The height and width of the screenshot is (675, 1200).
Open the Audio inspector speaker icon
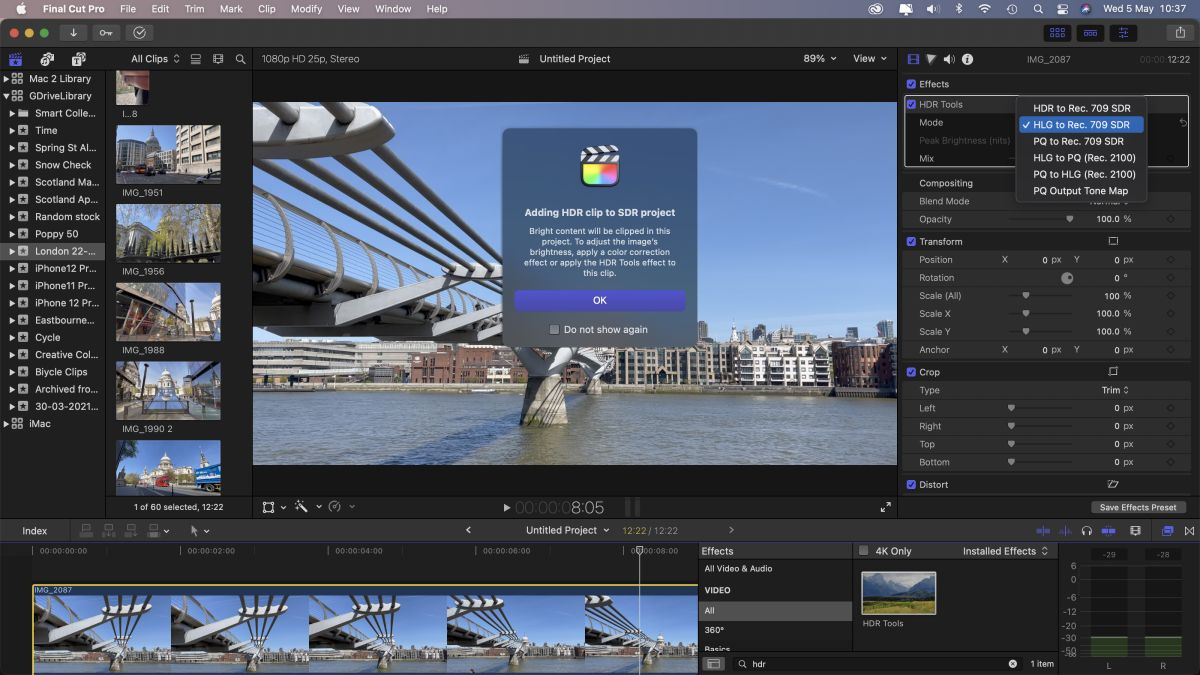(x=949, y=59)
